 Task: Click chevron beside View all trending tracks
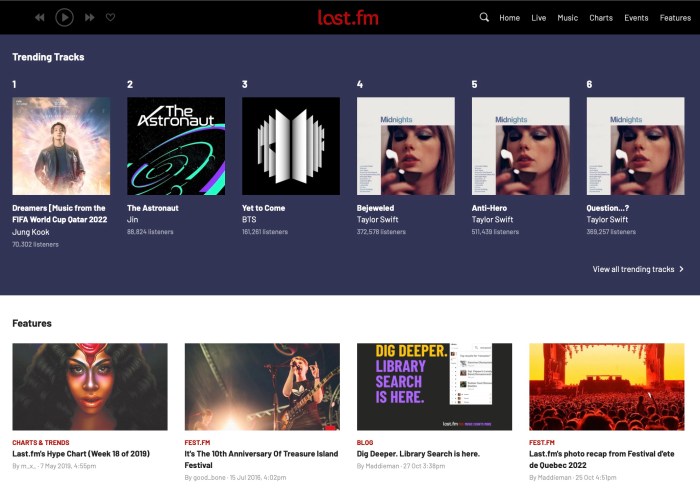coord(681,269)
